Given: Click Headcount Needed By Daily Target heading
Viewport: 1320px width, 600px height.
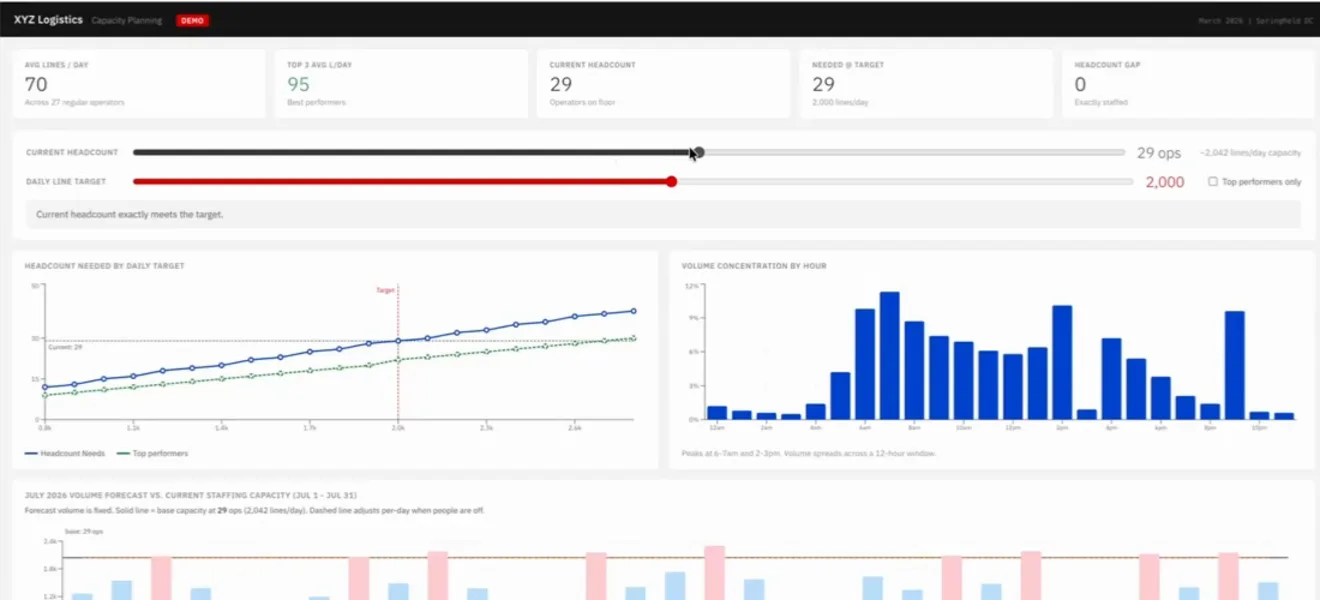Looking at the screenshot, I should (x=105, y=266).
